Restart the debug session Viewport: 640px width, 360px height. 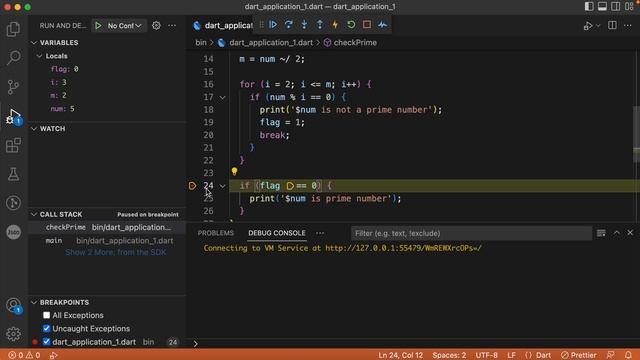pyautogui.click(x=351, y=24)
